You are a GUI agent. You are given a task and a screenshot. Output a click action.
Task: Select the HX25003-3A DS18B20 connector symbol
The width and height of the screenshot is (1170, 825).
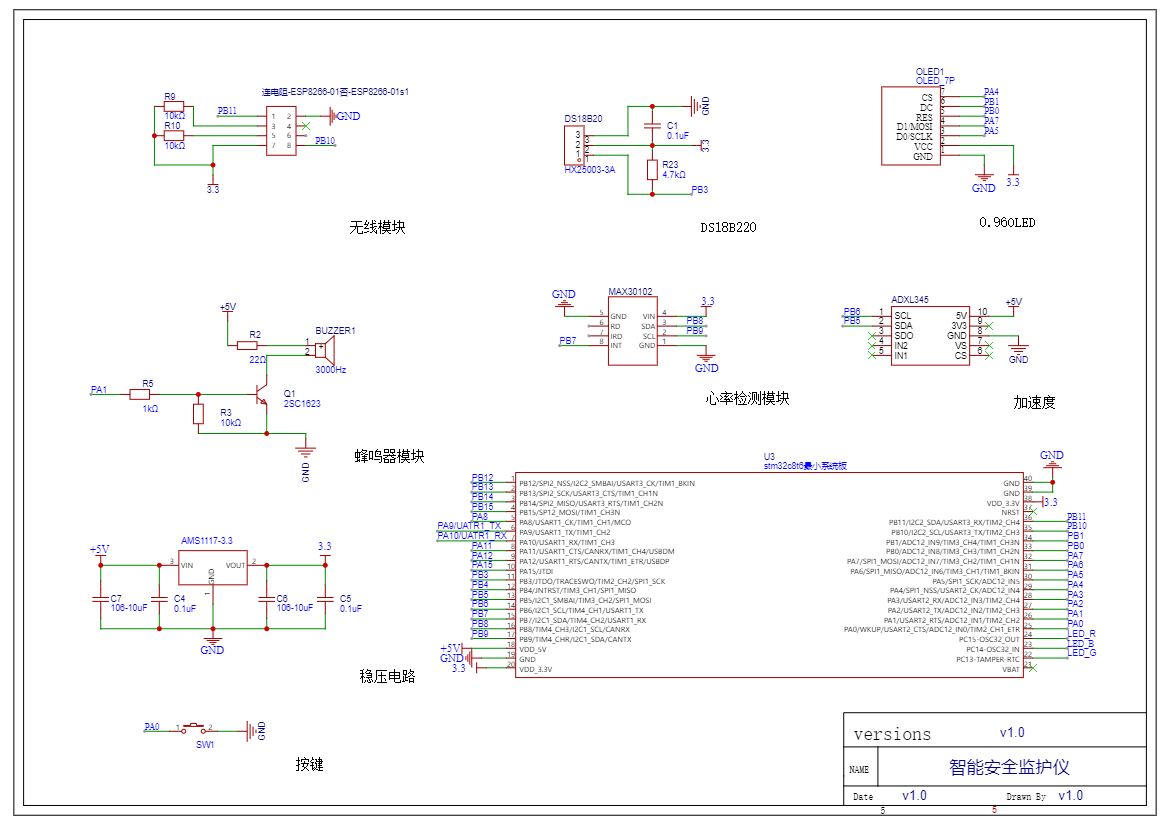click(573, 145)
